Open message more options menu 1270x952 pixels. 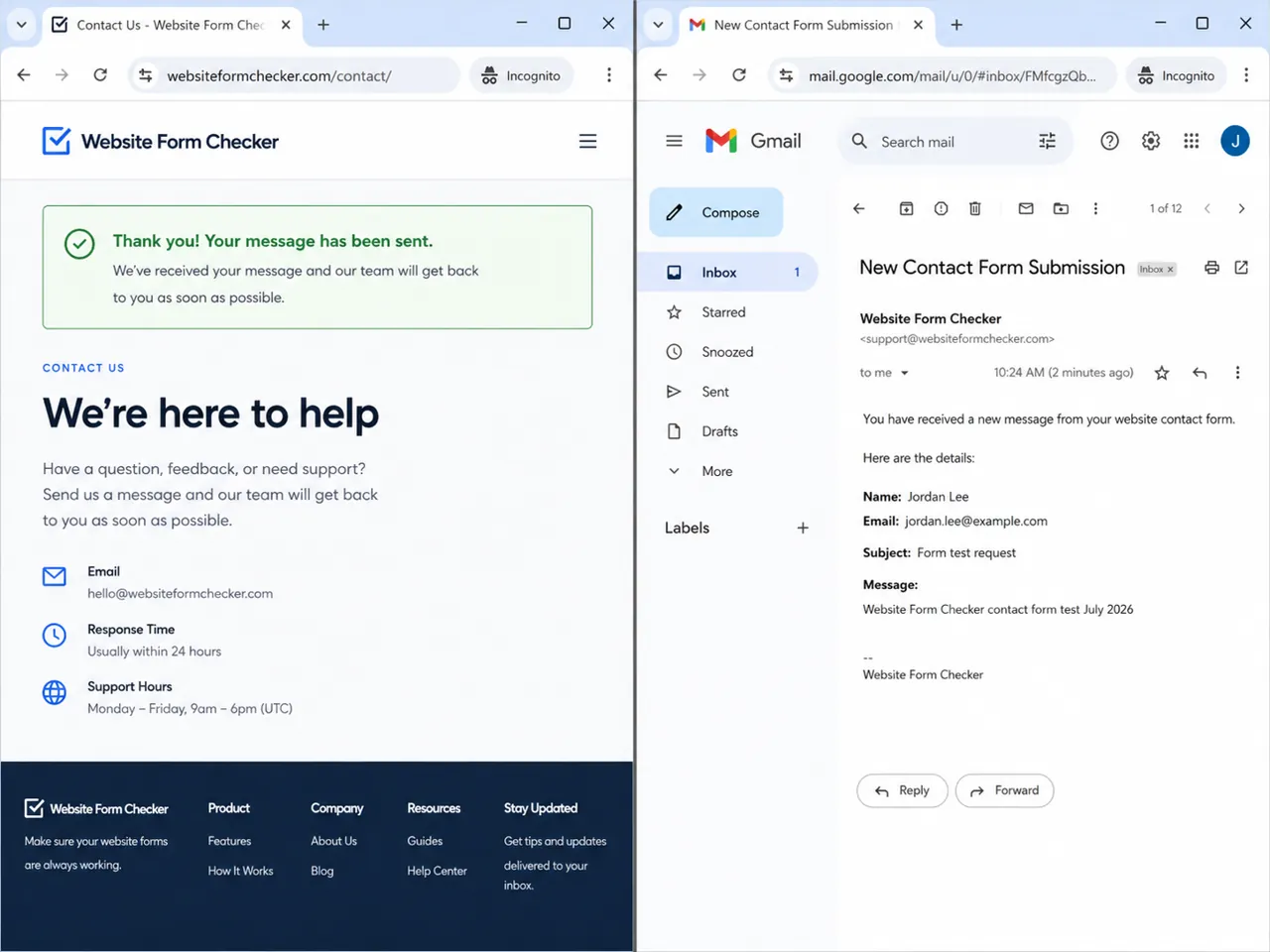tap(1237, 373)
